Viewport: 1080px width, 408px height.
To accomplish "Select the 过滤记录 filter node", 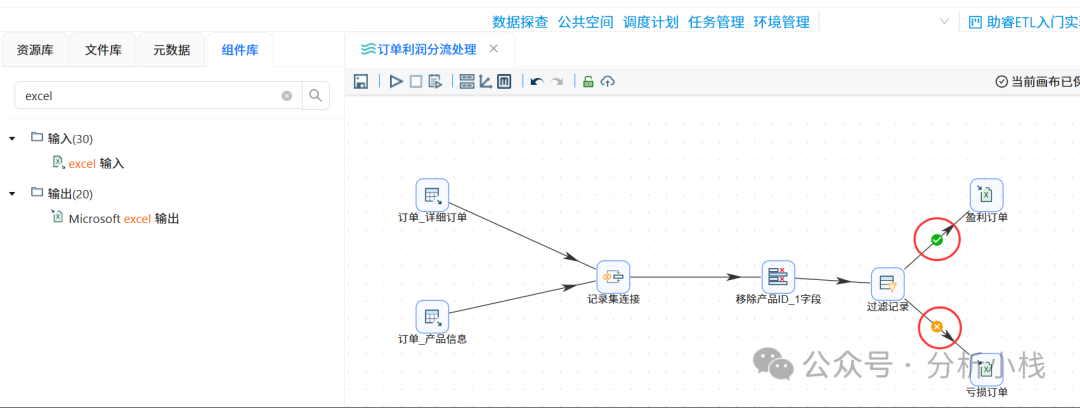I will pos(888,284).
